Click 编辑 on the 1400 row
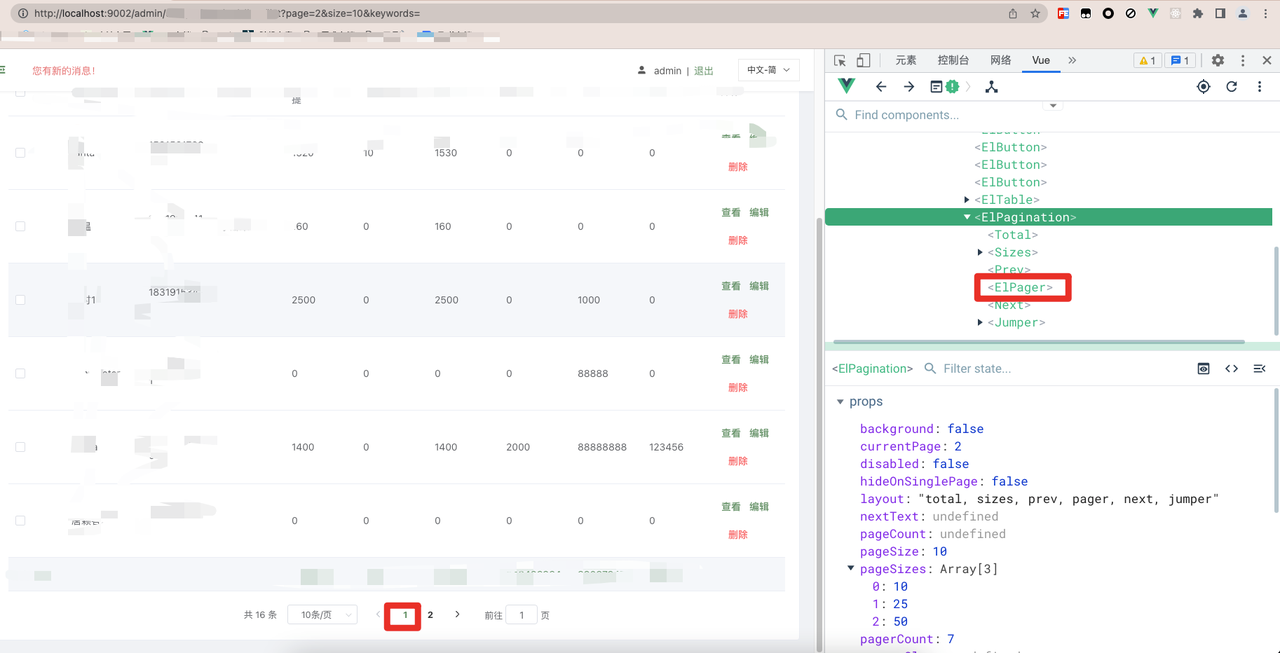 tap(759, 432)
